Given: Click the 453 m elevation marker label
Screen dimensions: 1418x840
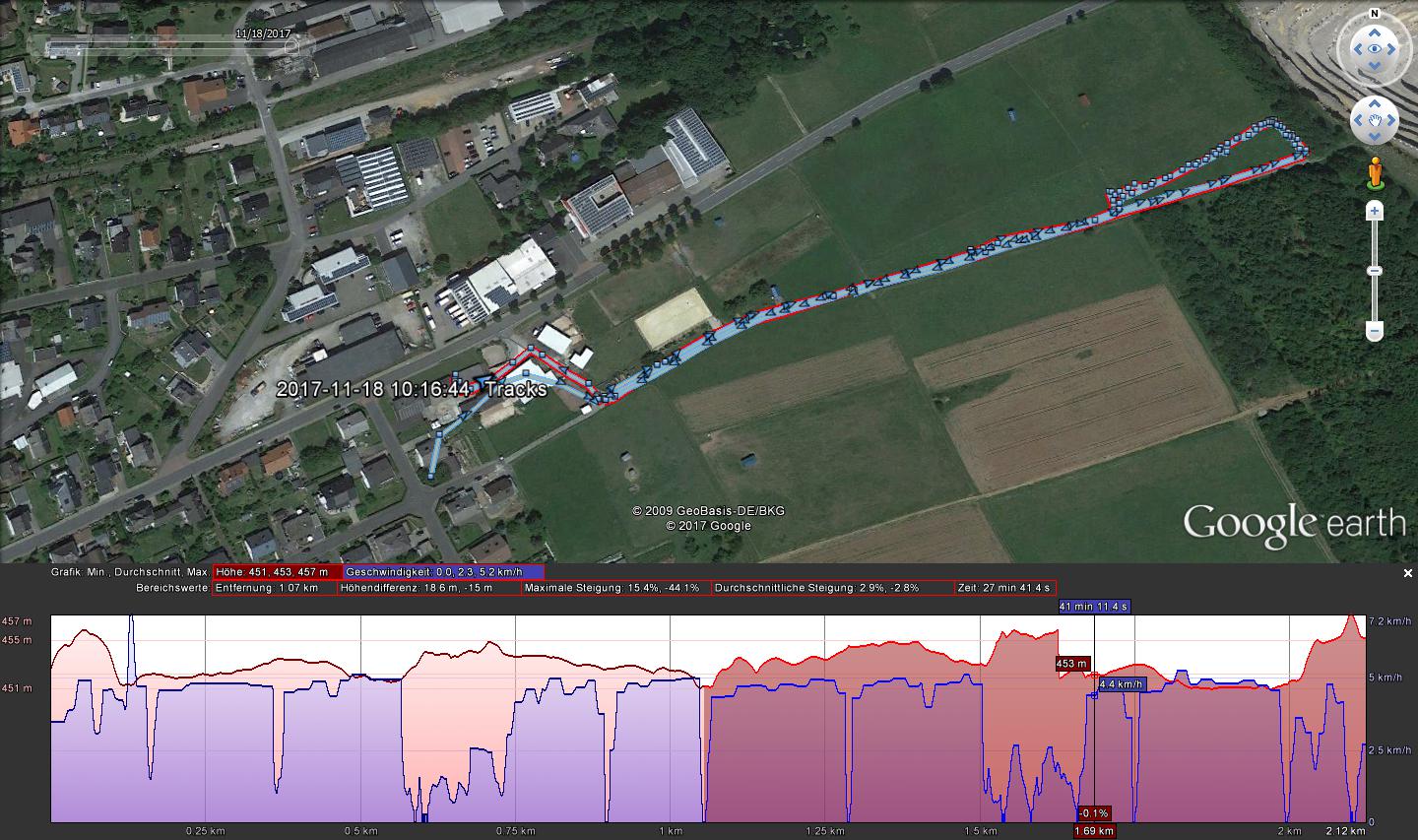Looking at the screenshot, I should coord(1072,664).
